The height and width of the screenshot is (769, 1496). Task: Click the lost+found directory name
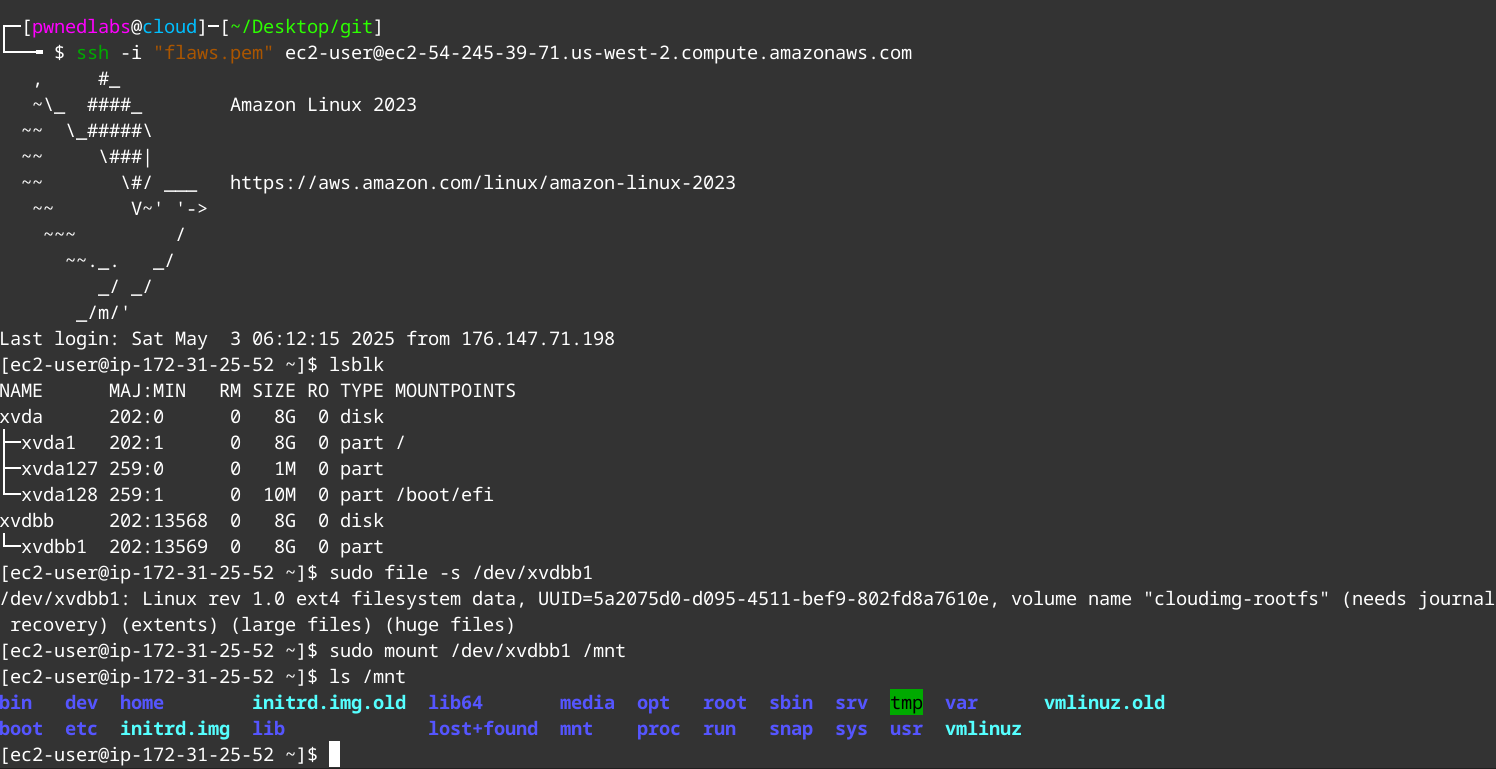click(483, 729)
